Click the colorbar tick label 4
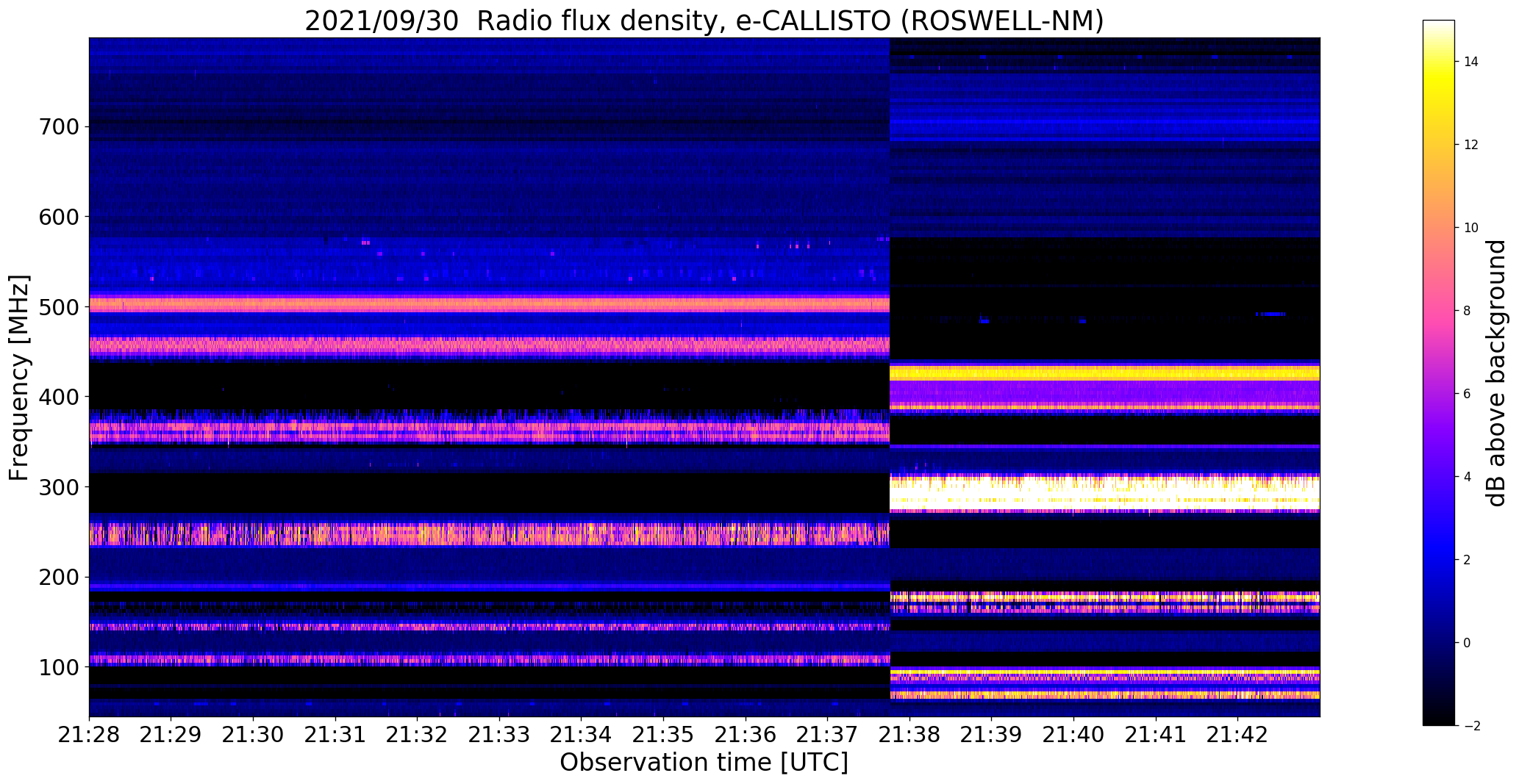The width and height of the screenshot is (1519, 784). click(1467, 477)
